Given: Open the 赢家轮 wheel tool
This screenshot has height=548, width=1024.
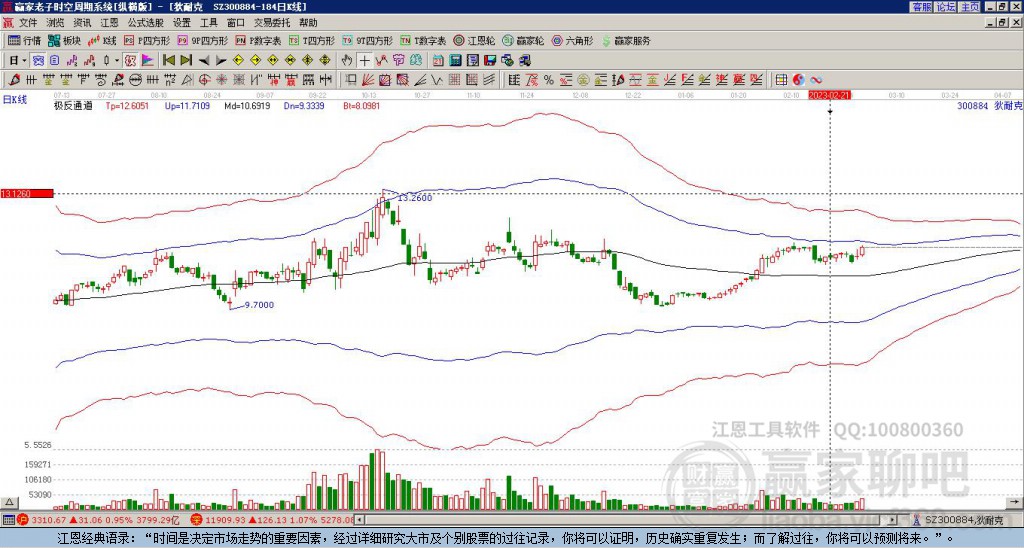Looking at the screenshot, I should [x=523, y=40].
